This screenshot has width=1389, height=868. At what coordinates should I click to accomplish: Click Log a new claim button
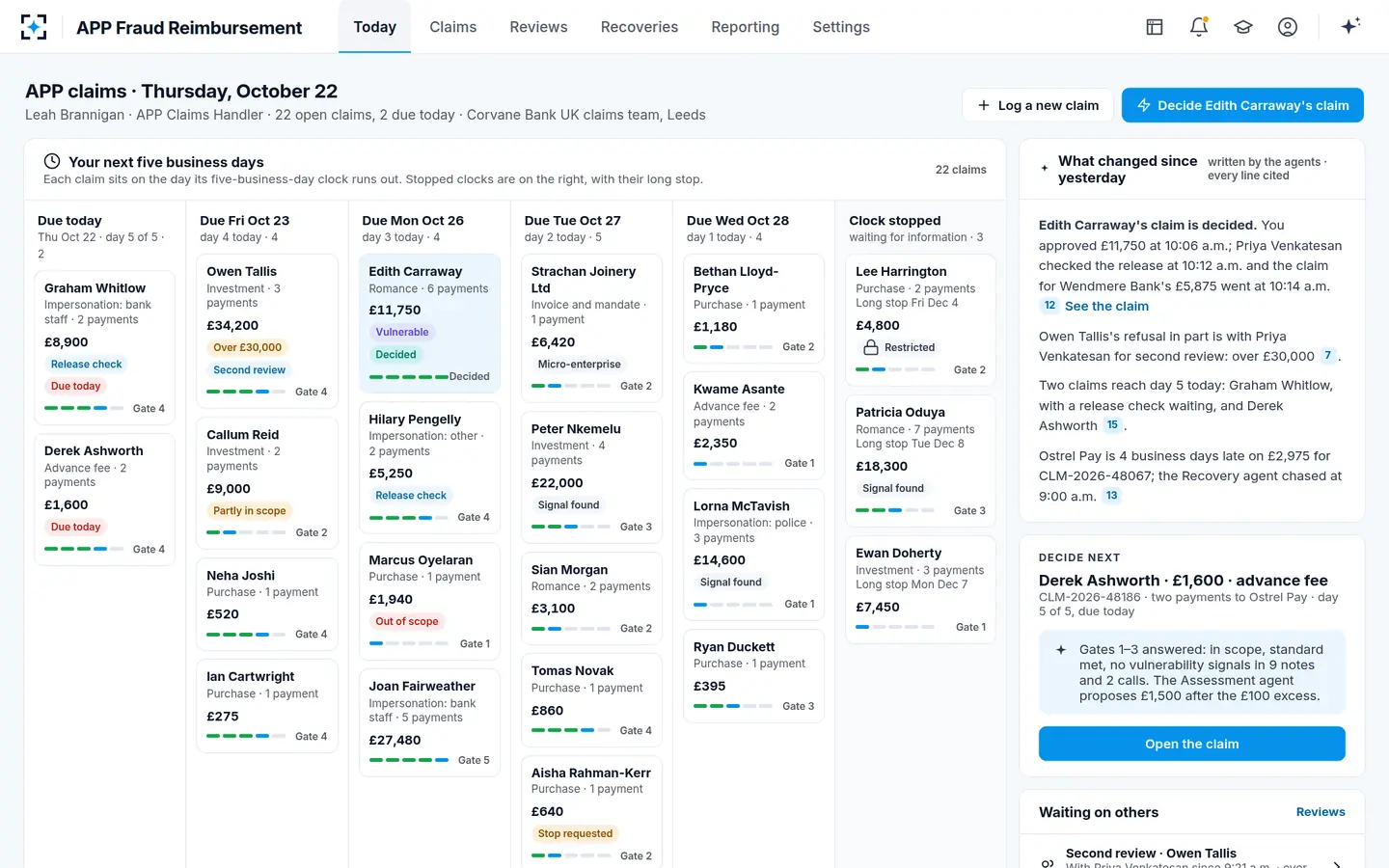coord(1038,105)
